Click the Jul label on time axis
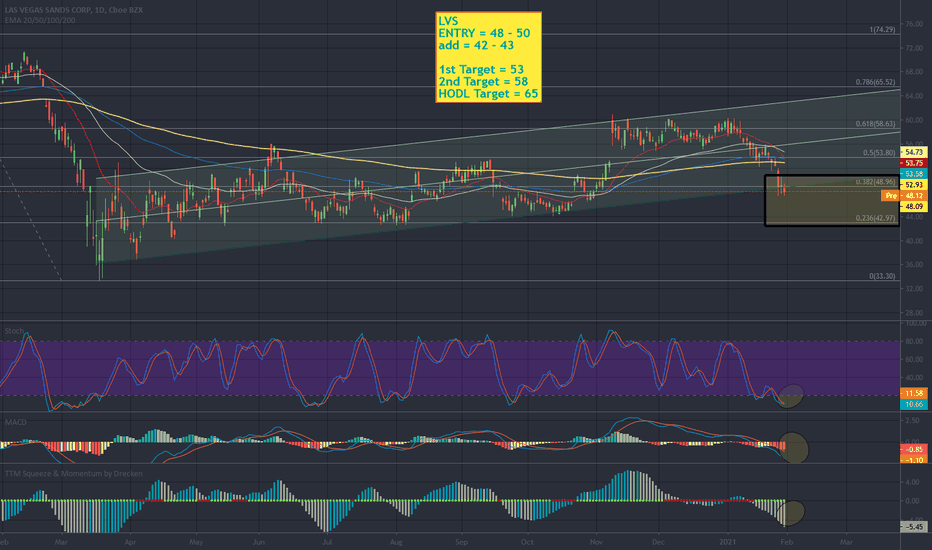The width and height of the screenshot is (932, 550). [x=326, y=542]
